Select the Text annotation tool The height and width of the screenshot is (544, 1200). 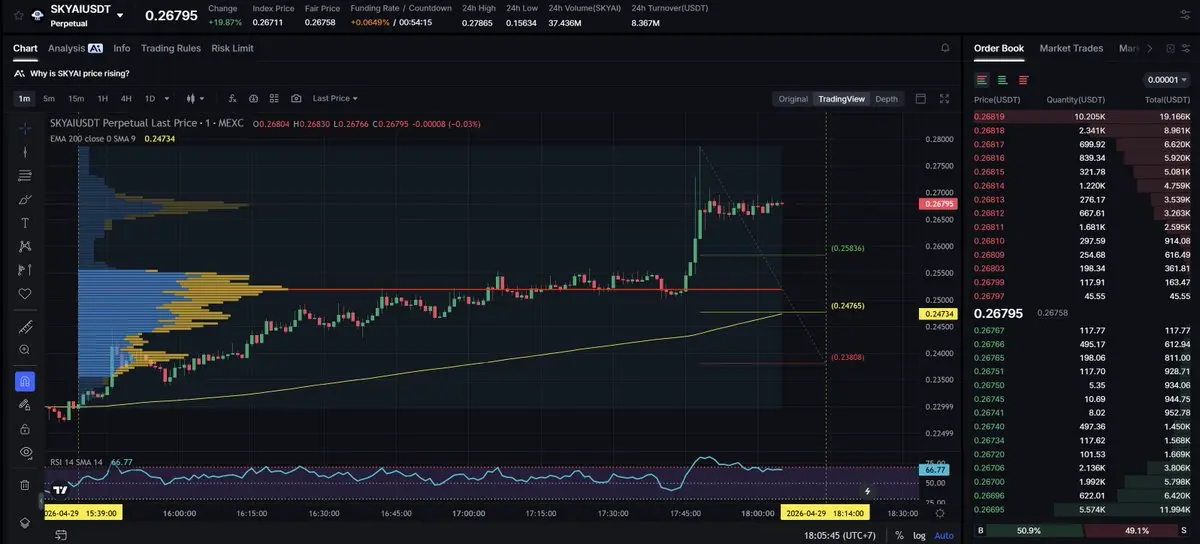[25, 223]
